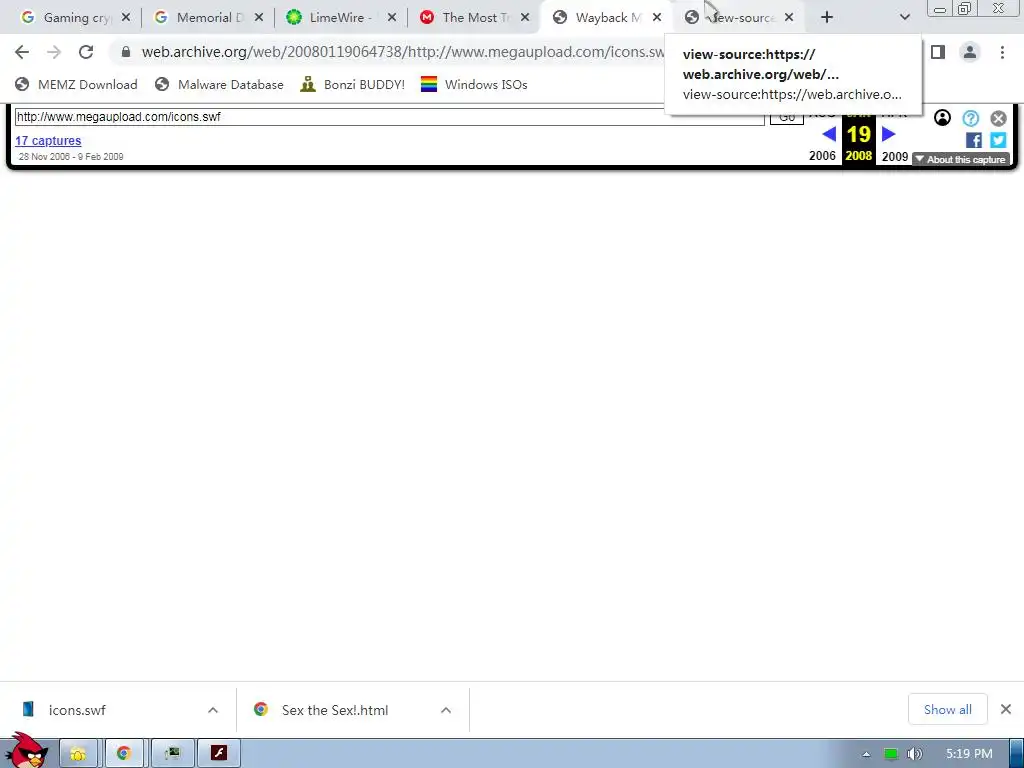Open the 17 captures link

(48, 140)
